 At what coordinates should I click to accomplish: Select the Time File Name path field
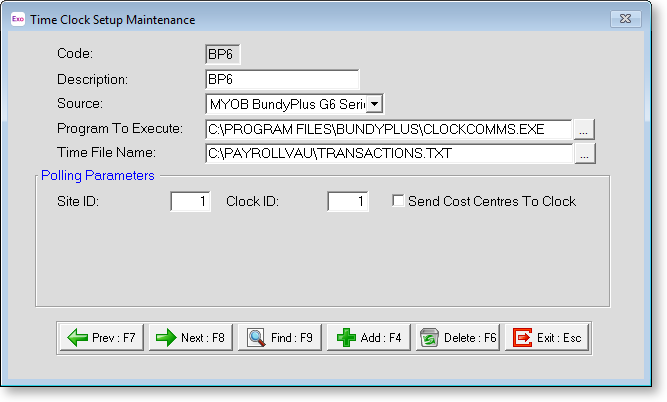click(x=387, y=153)
